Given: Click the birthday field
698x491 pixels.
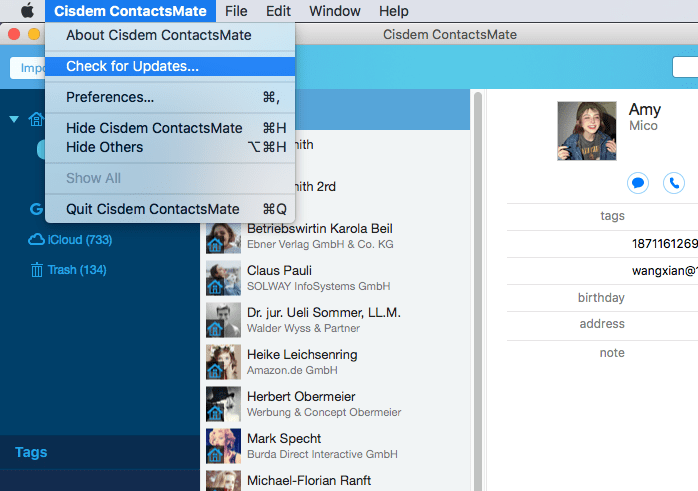Looking at the screenshot, I should (601, 297).
